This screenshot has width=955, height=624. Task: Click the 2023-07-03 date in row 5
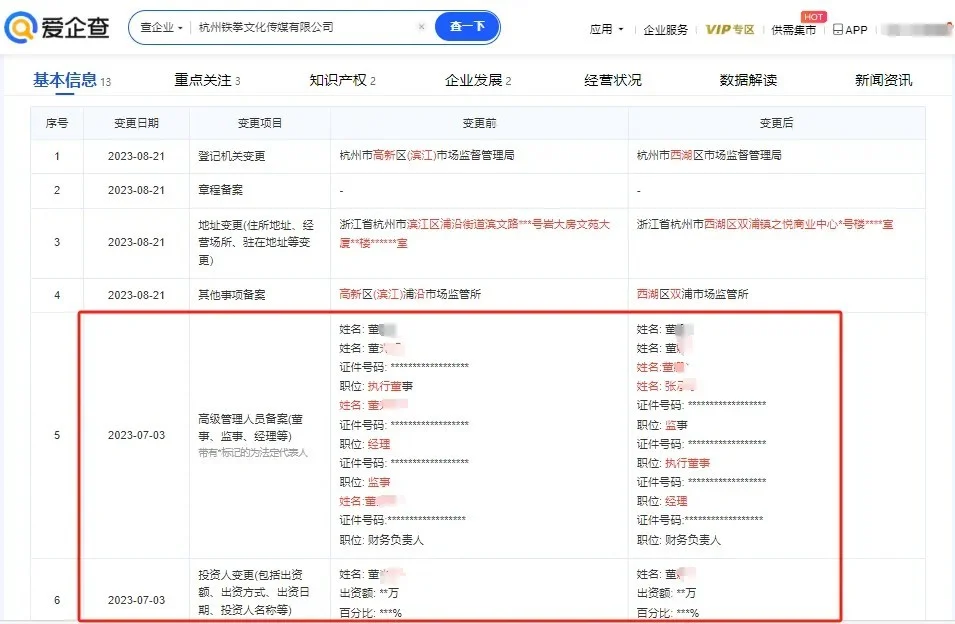pos(136,435)
